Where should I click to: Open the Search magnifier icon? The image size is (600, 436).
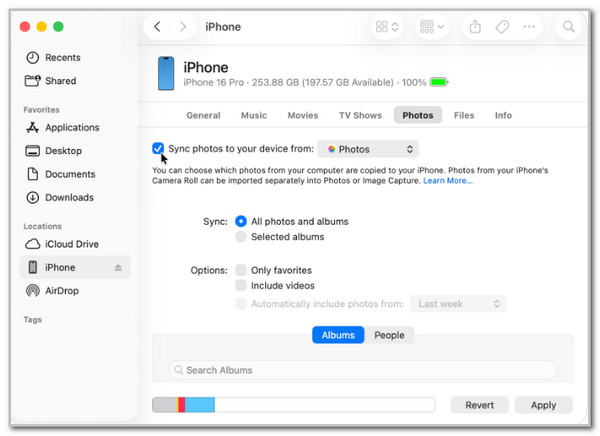pos(568,27)
